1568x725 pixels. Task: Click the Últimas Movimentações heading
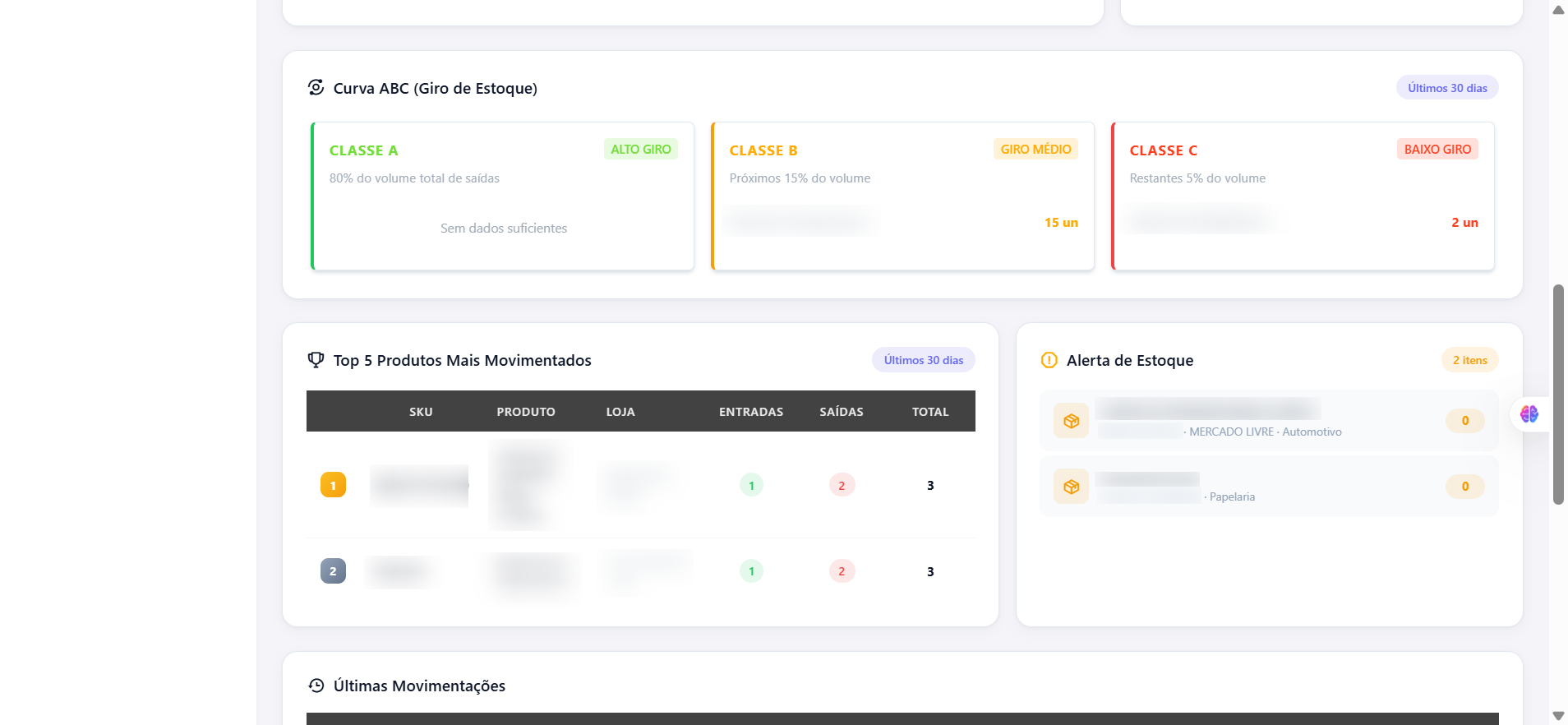[x=419, y=686]
